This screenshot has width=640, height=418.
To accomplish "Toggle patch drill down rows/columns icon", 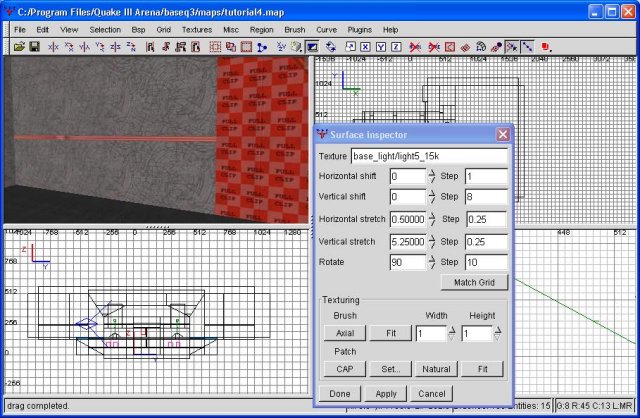I will pos(527,47).
